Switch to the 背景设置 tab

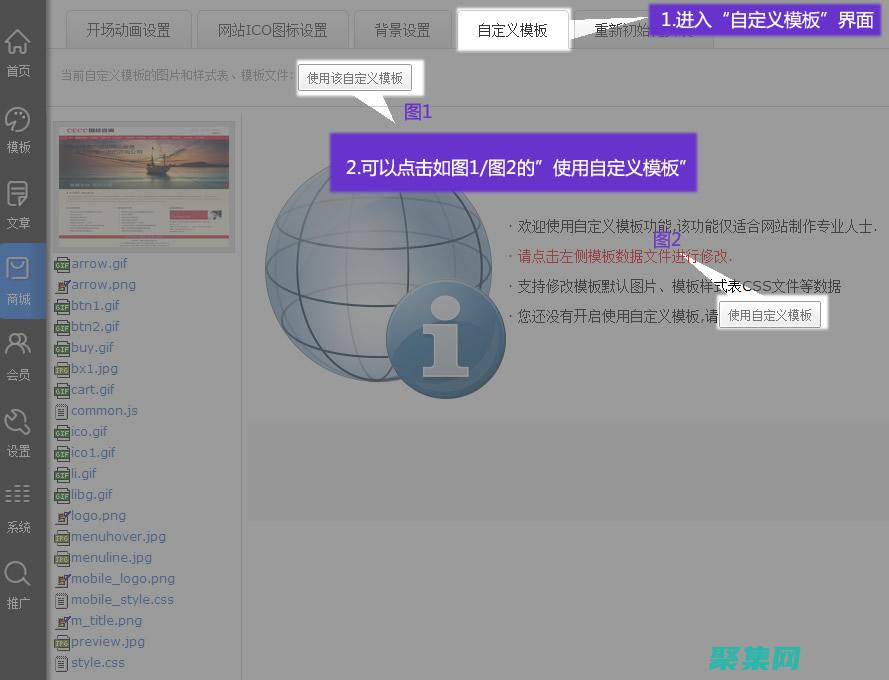coord(402,30)
